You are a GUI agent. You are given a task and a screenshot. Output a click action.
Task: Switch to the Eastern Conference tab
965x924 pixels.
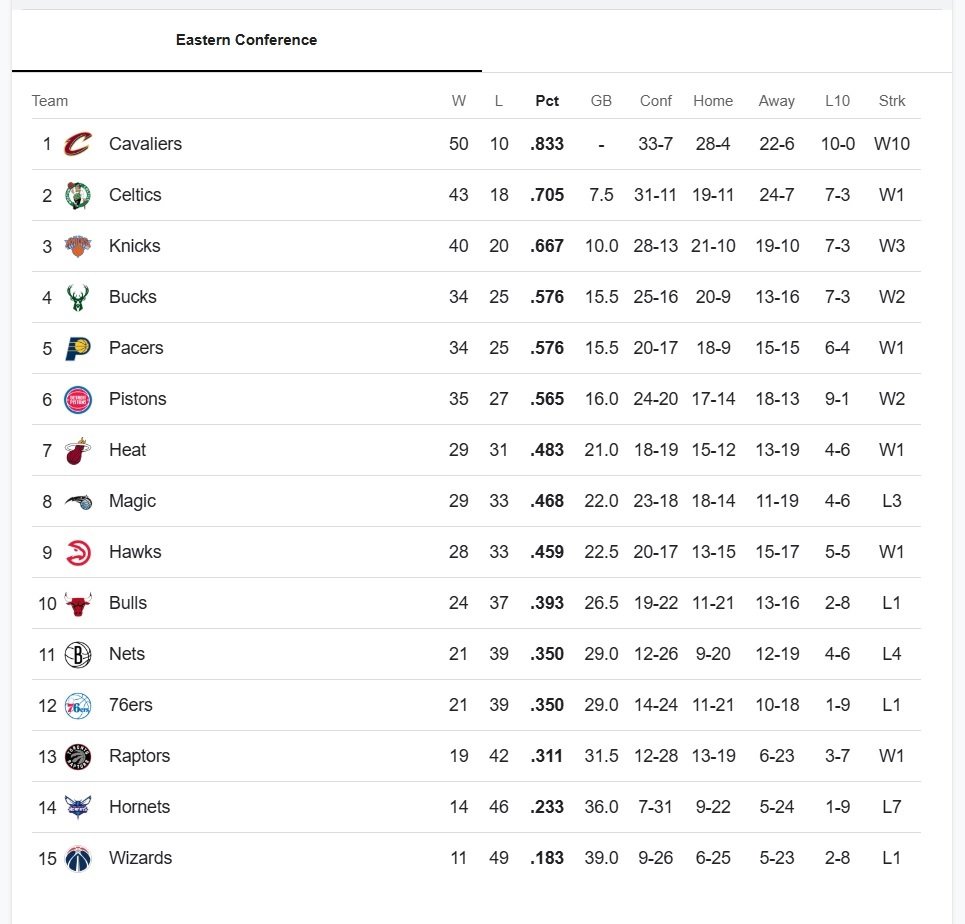[x=246, y=41]
